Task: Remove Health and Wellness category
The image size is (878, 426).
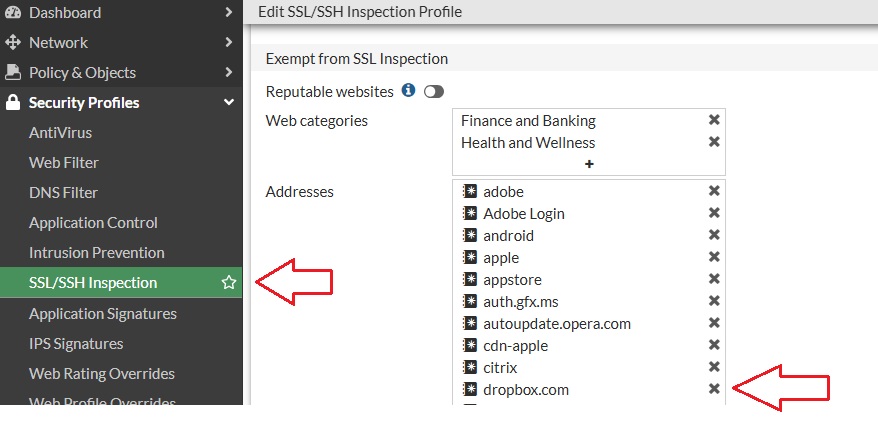Action: click(714, 142)
